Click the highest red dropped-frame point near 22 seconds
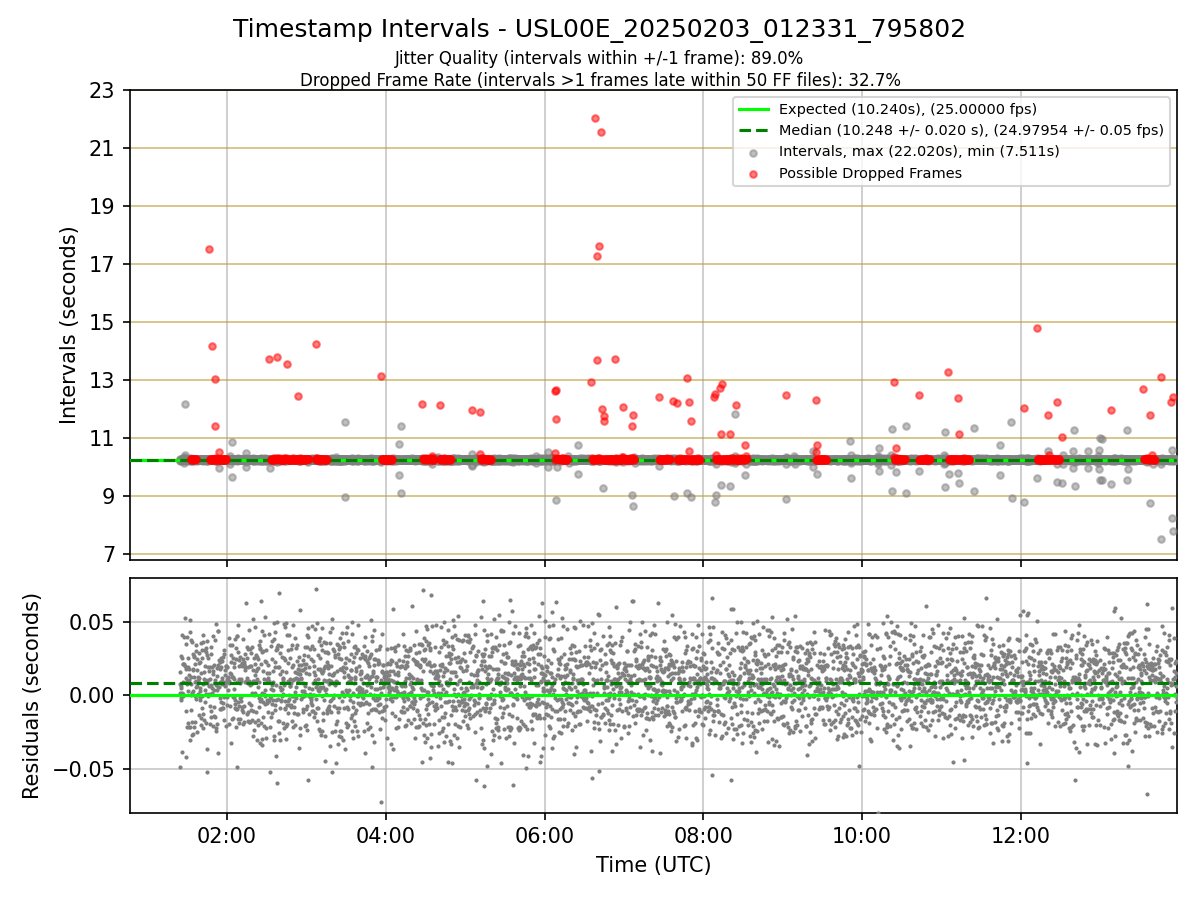The image size is (1200, 900). click(595, 118)
